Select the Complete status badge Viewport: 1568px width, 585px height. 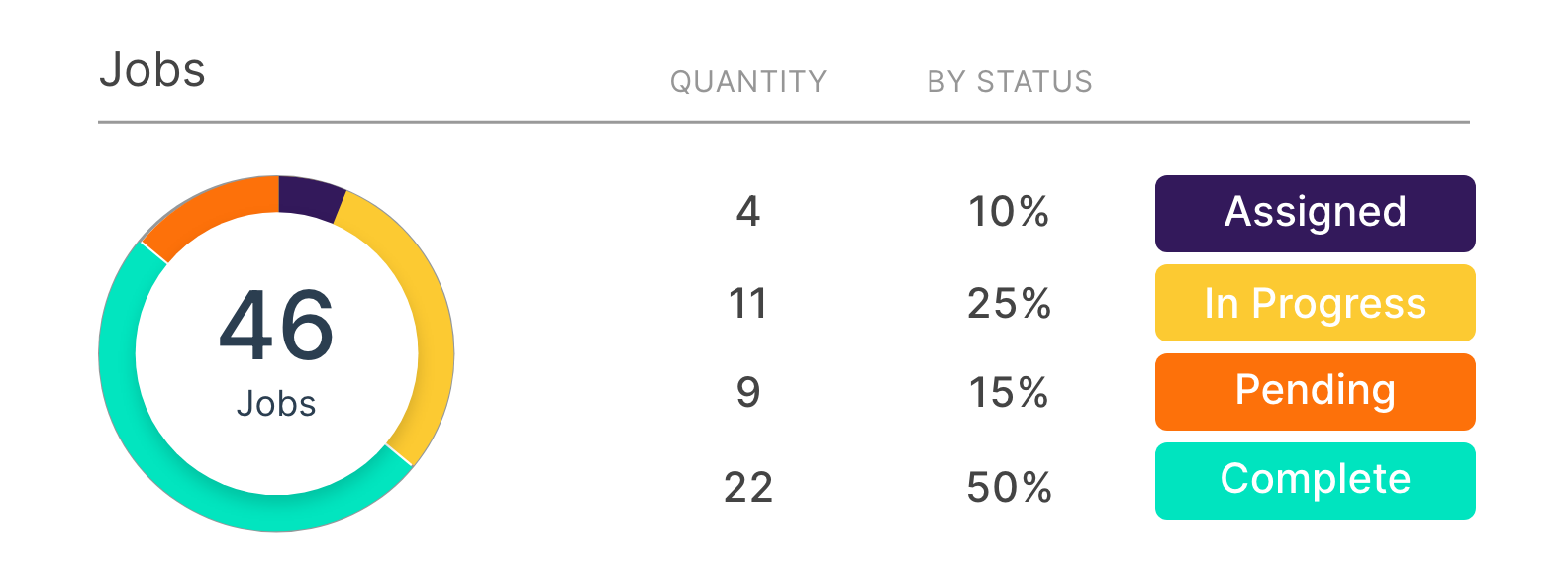tap(1315, 481)
